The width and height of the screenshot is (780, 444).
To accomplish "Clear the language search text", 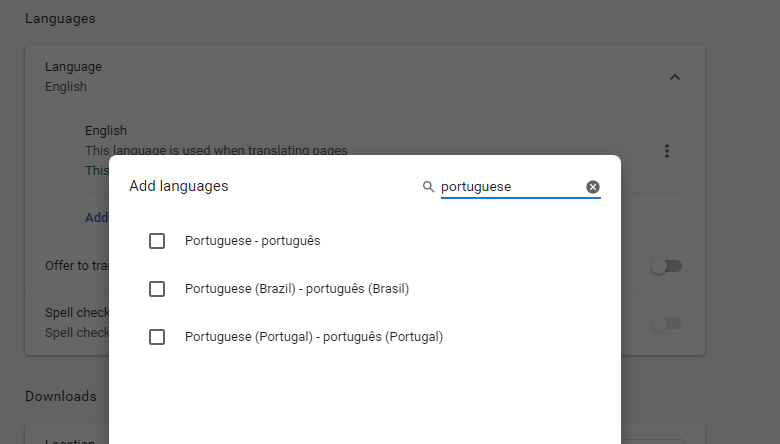I will pos(593,187).
